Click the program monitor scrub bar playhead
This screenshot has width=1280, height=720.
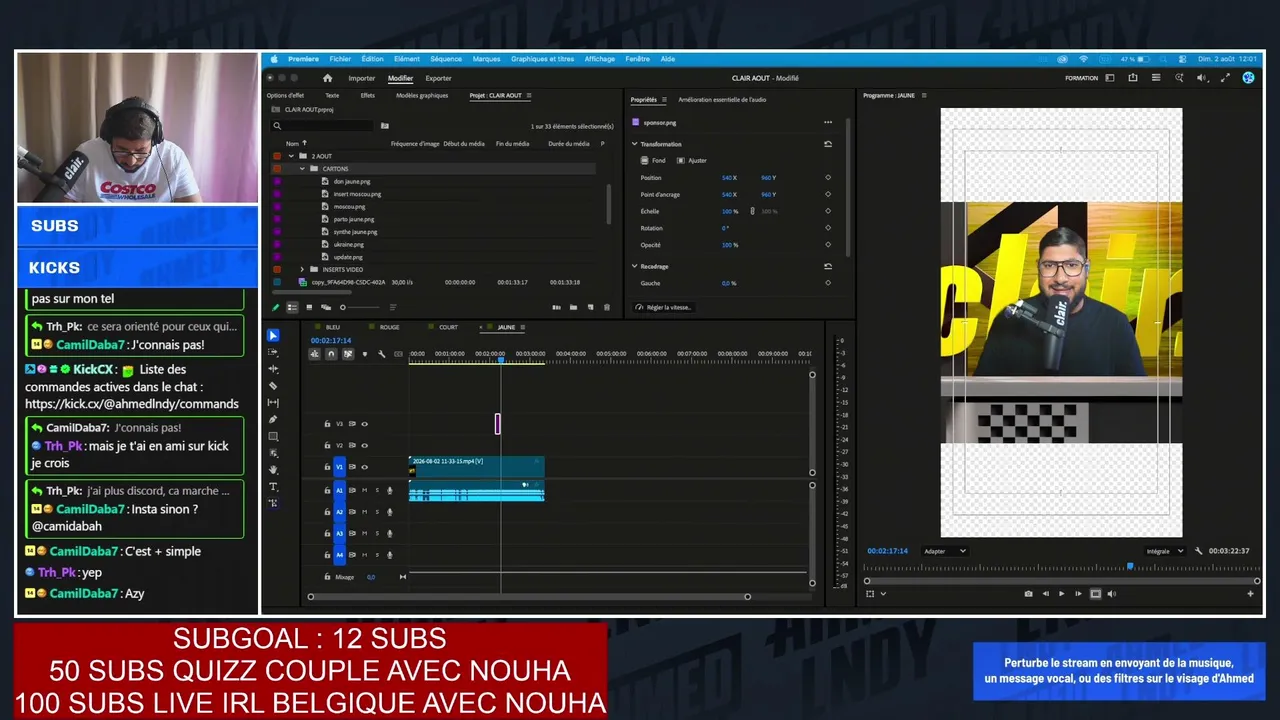coord(1130,567)
